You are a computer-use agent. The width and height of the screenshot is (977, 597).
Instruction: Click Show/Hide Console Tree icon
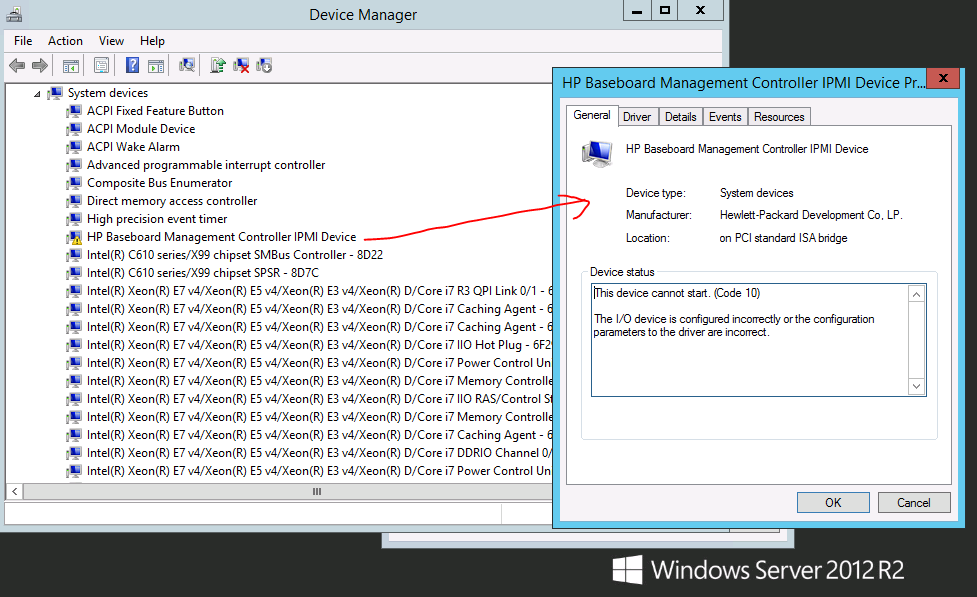(x=71, y=66)
